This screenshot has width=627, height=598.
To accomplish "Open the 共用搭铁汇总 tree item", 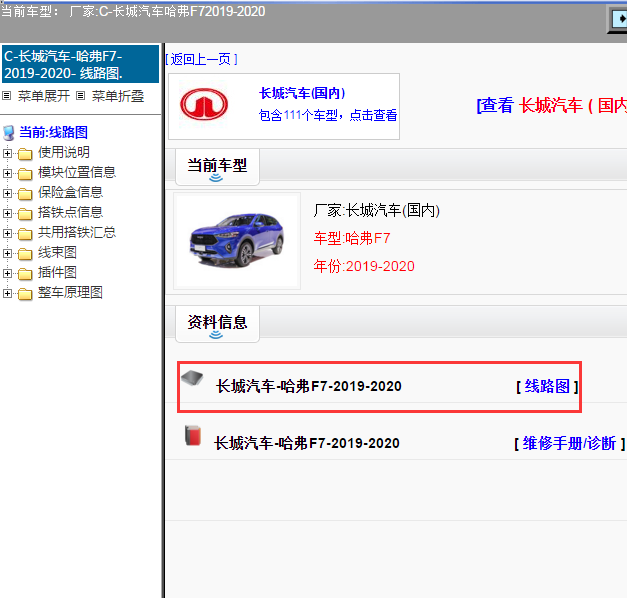I will pyautogui.click(x=77, y=232).
